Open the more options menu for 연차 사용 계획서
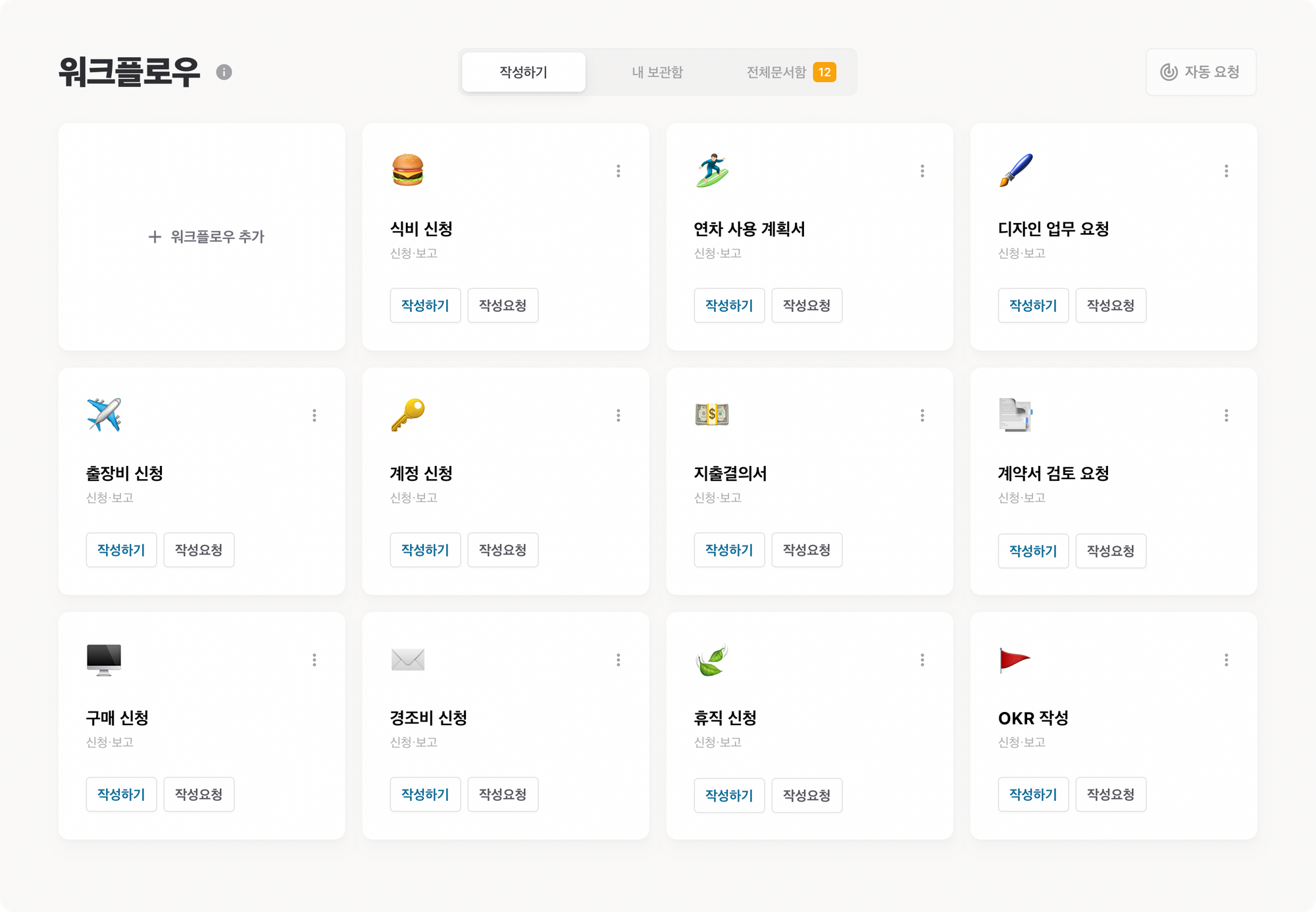The width and height of the screenshot is (1316, 912). click(923, 171)
